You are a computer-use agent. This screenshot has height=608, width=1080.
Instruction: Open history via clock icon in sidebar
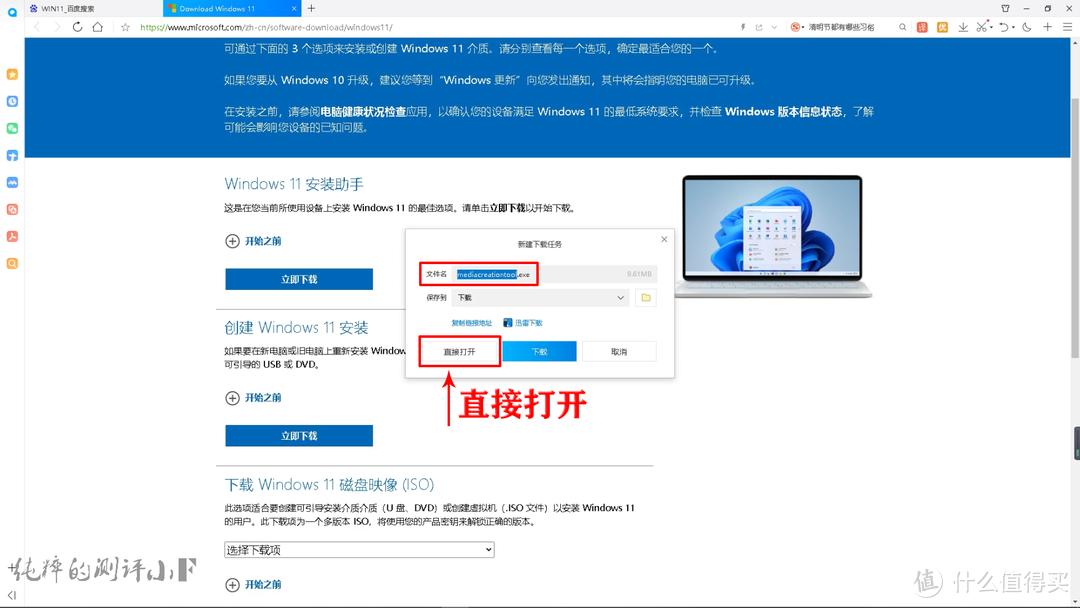tap(12, 100)
